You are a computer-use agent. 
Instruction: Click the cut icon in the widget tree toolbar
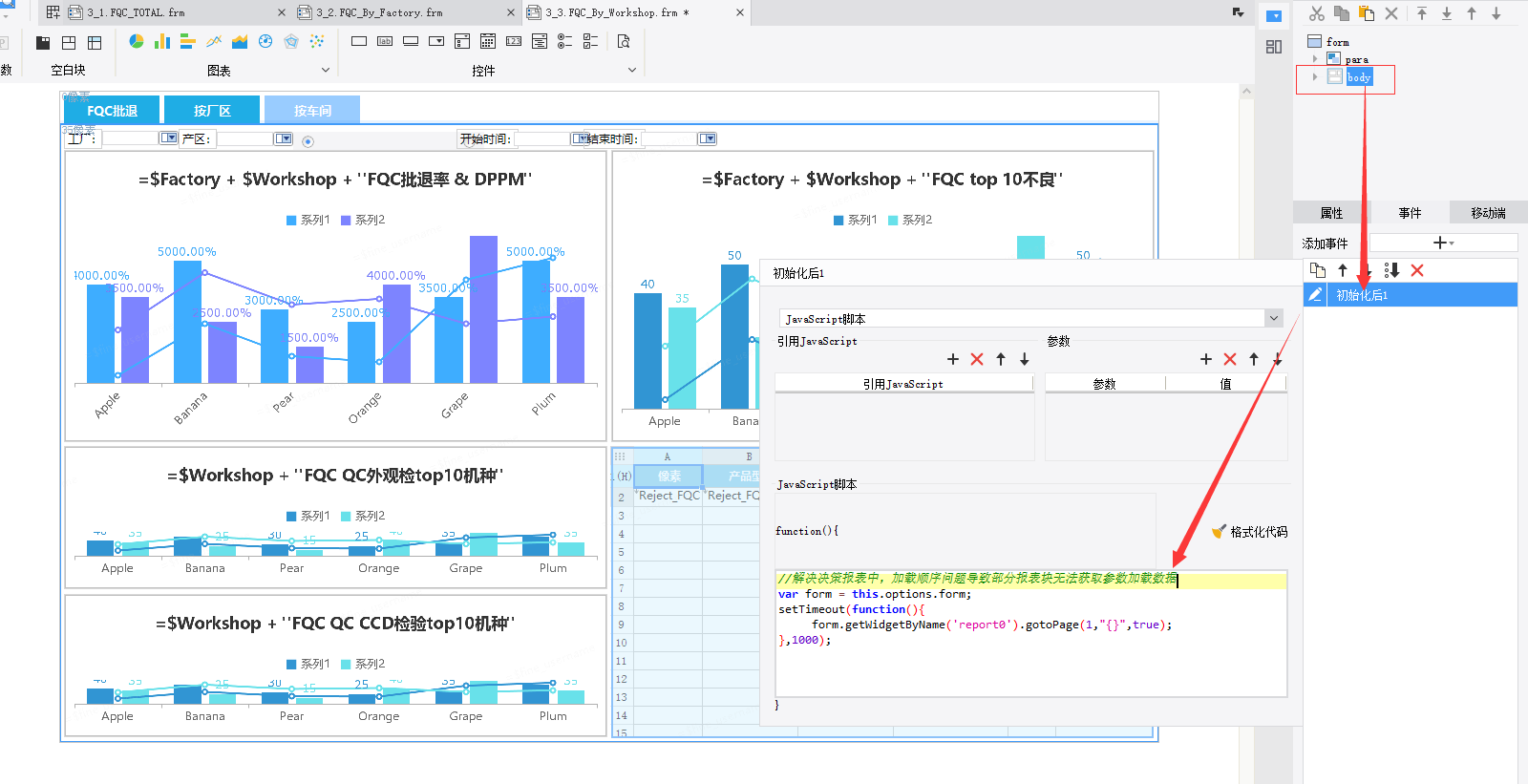[1317, 13]
